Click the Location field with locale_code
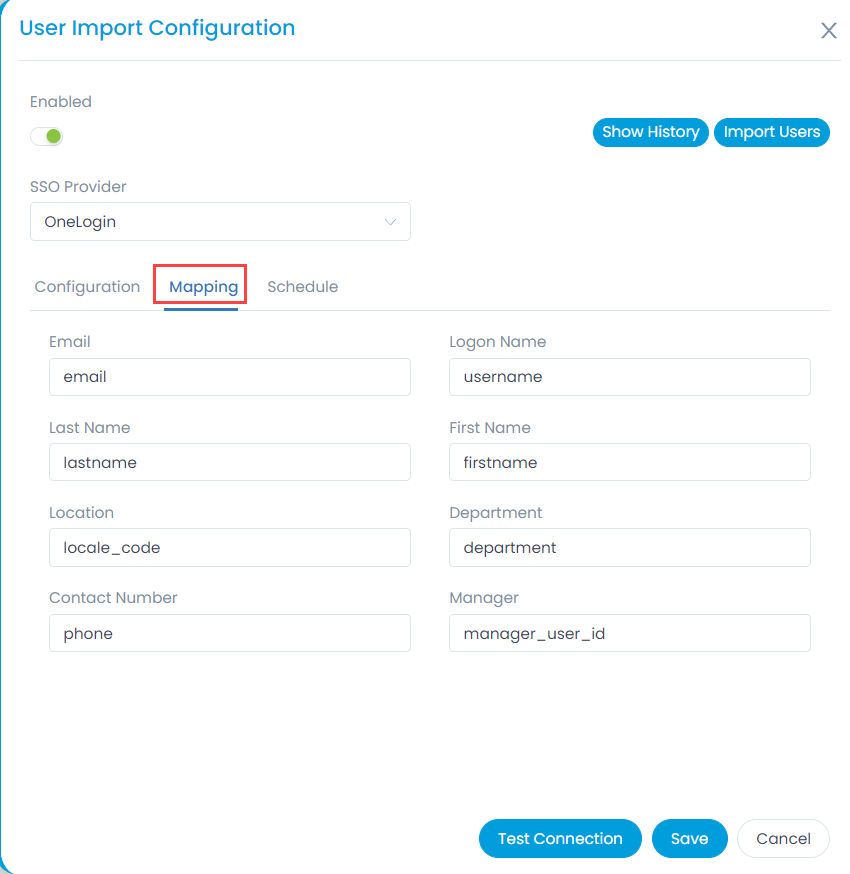The height and width of the screenshot is (874, 850). [230, 547]
